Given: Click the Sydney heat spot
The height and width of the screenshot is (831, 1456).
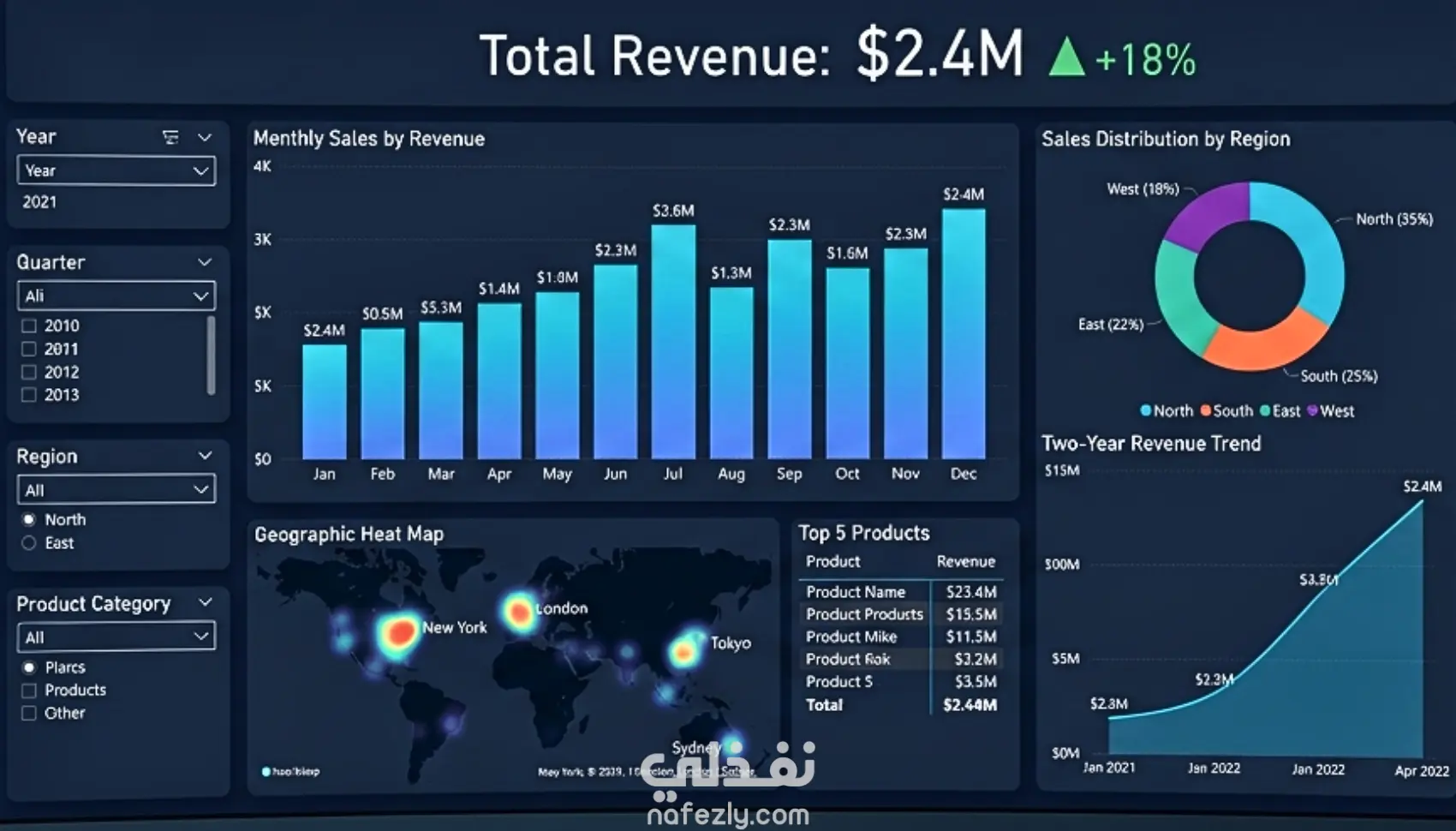Looking at the screenshot, I should [732, 744].
